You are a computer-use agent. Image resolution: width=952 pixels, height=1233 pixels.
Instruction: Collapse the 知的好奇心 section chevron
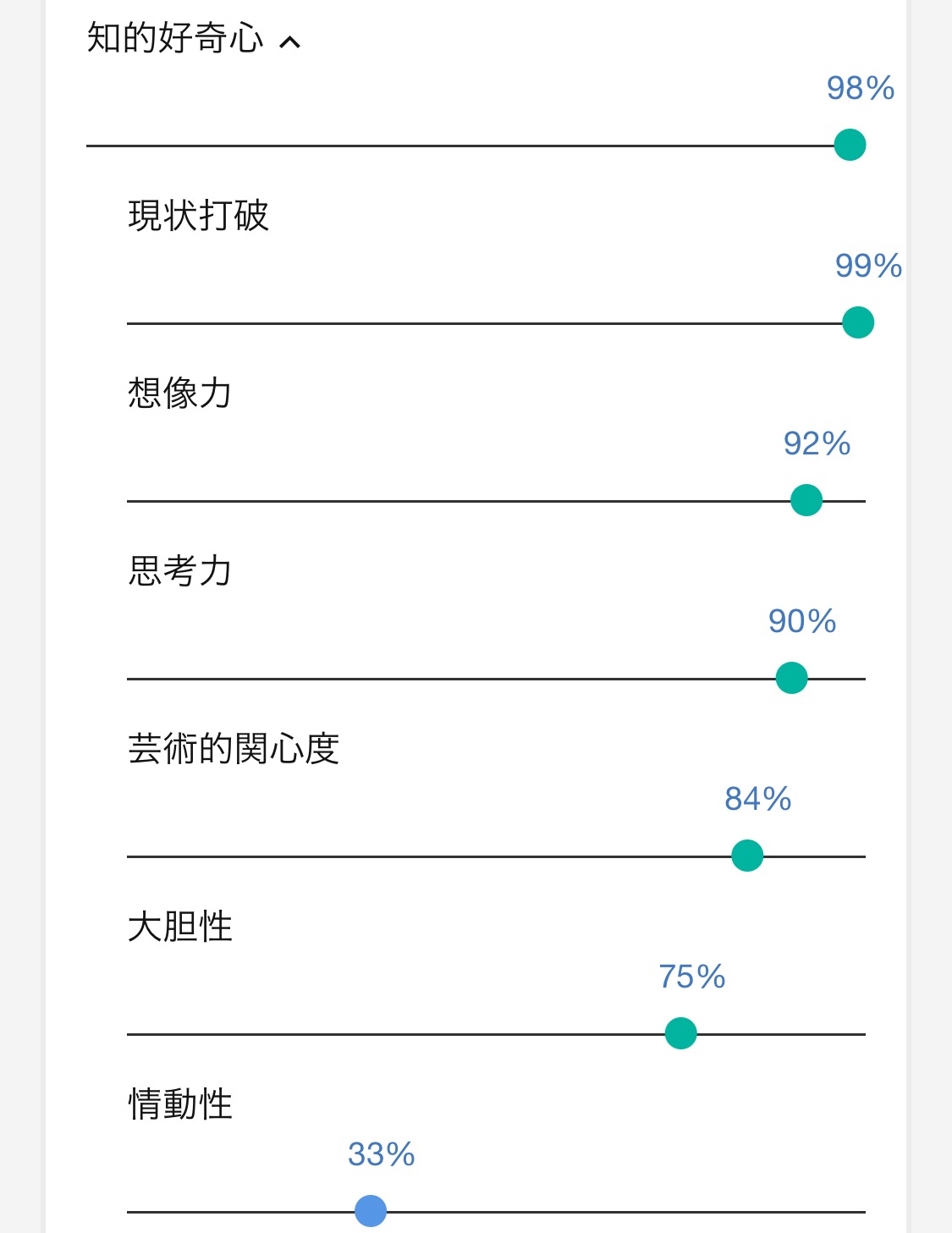[290, 41]
